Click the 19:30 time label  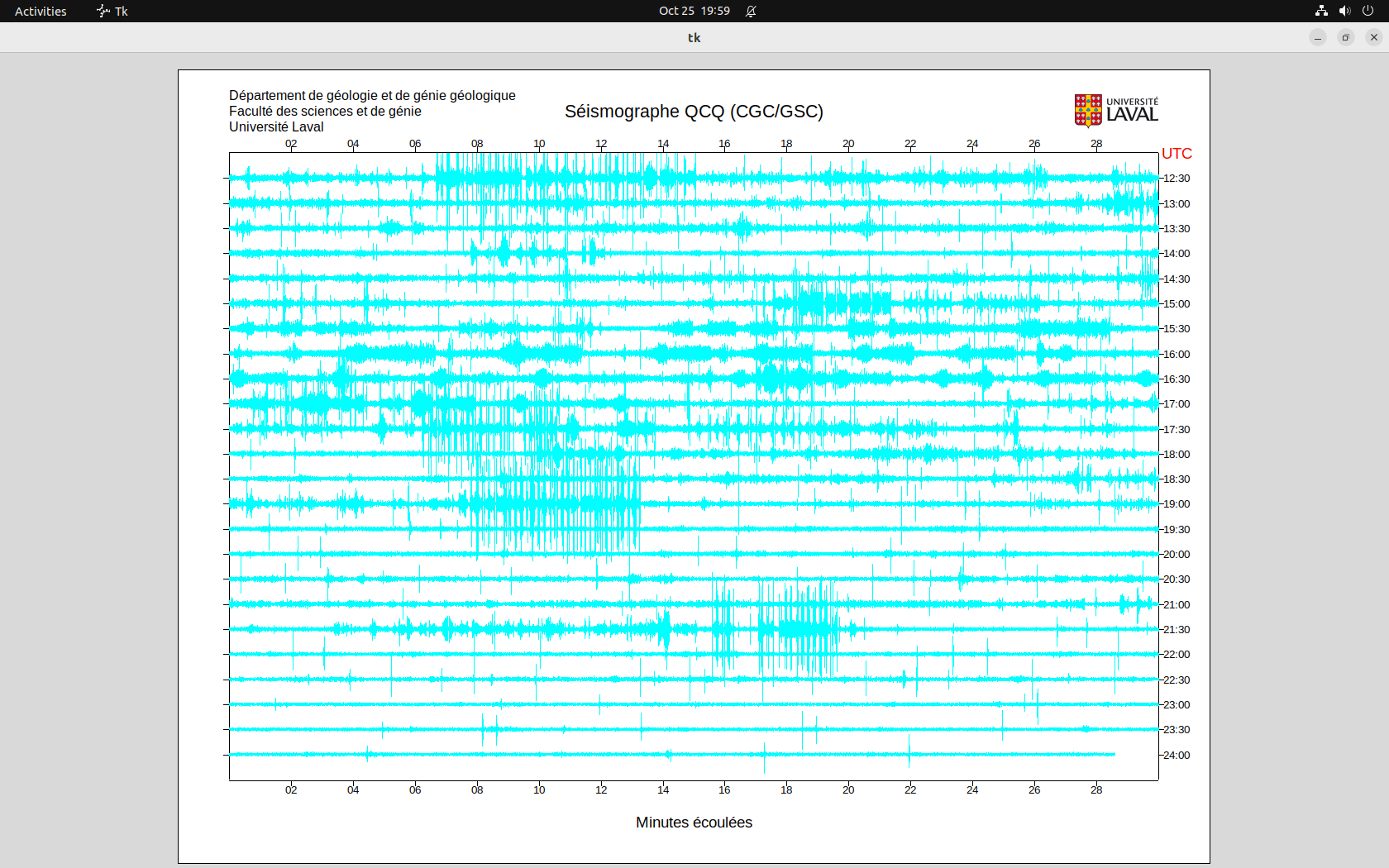click(1177, 530)
